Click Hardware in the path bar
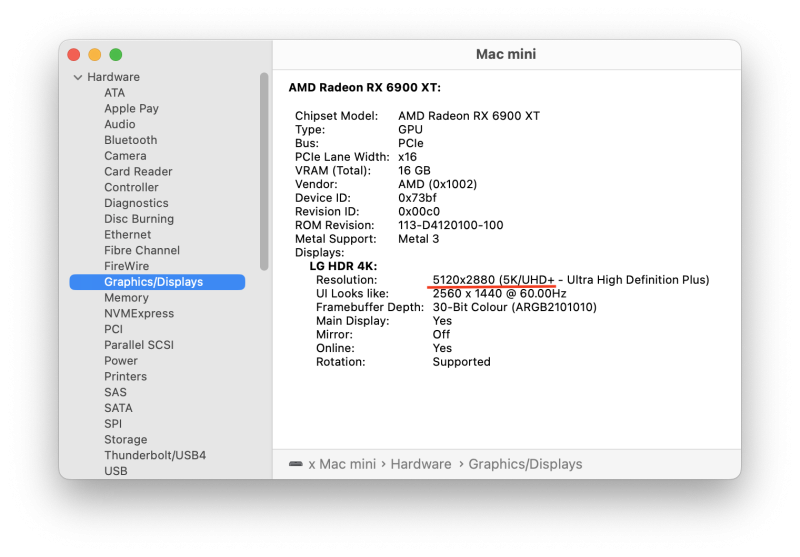Screen dimensions: 800x557 [421, 464]
